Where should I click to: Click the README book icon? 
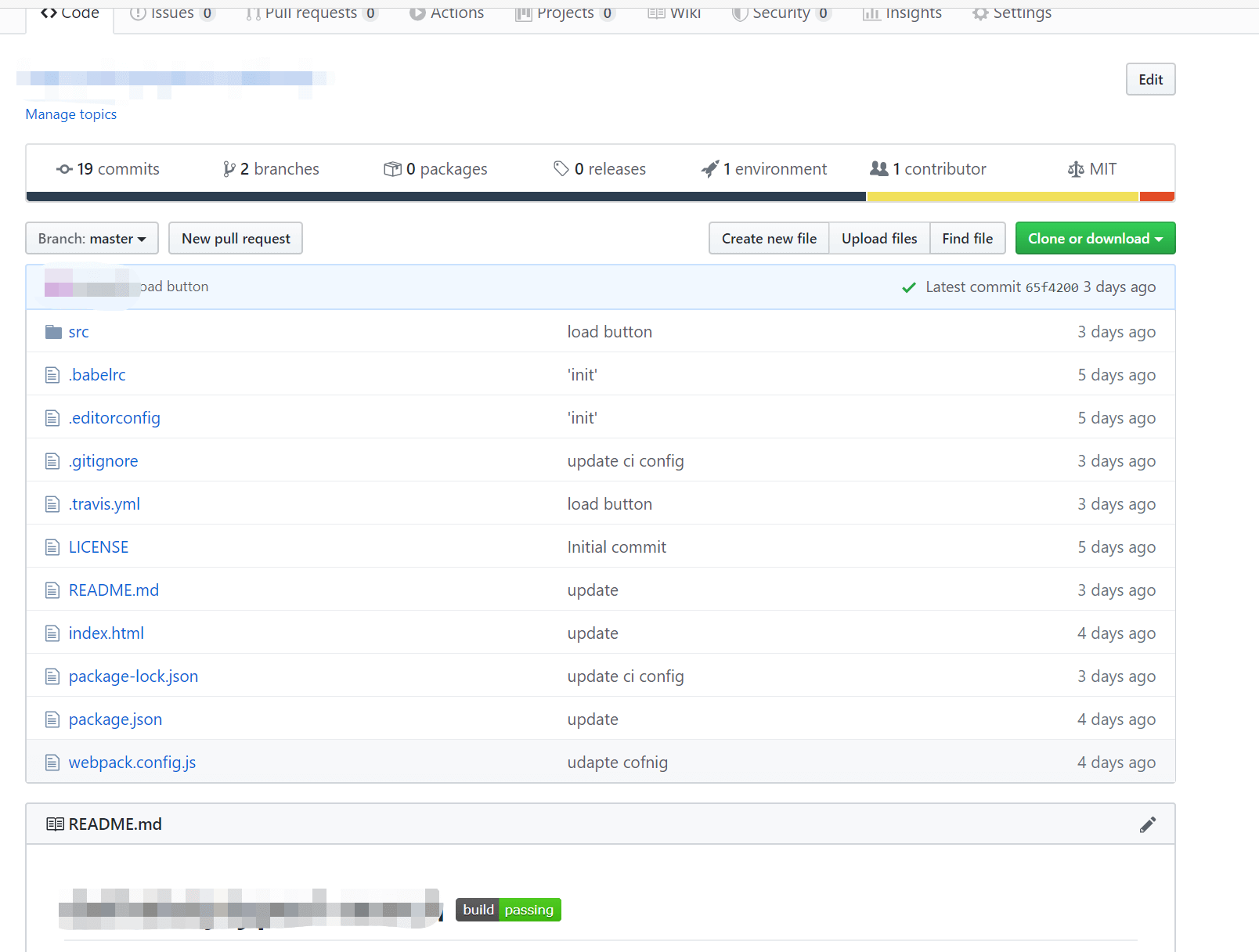[55, 824]
